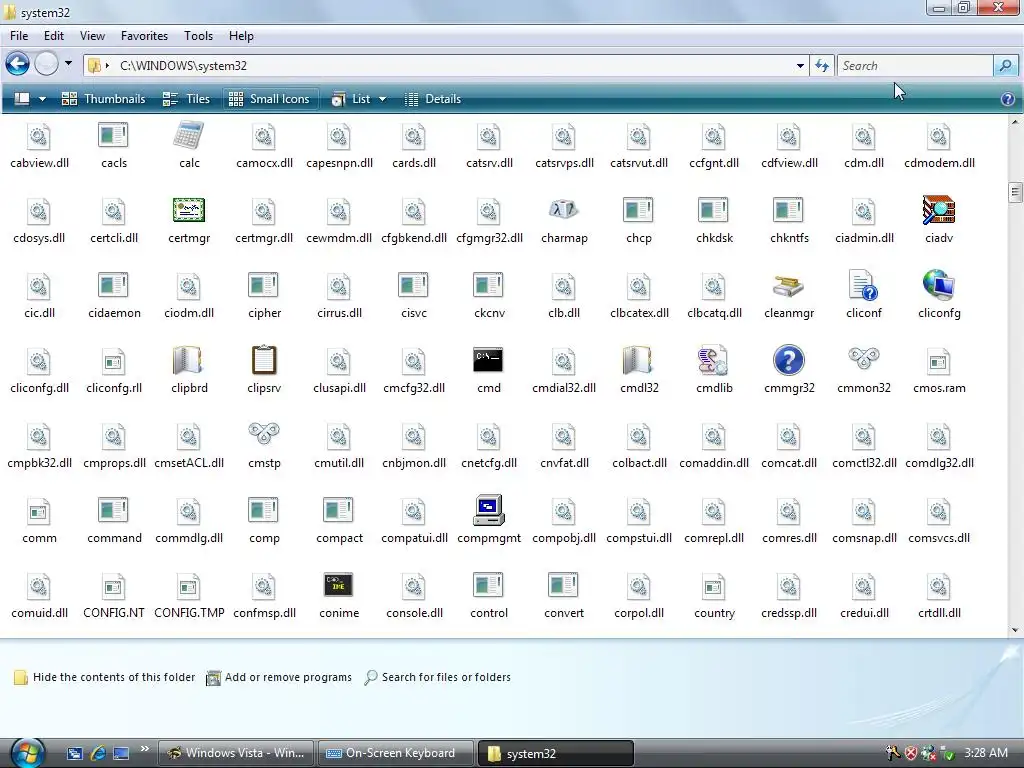Select the cmdlib script icon
Image resolution: width=1024 pixels, height=768 pixels.
tap(713, 360)
